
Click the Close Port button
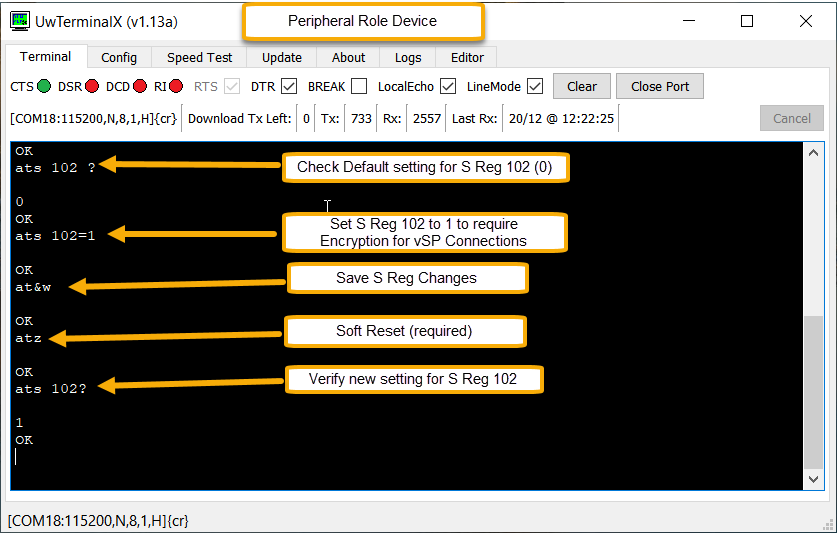(660, 87)
